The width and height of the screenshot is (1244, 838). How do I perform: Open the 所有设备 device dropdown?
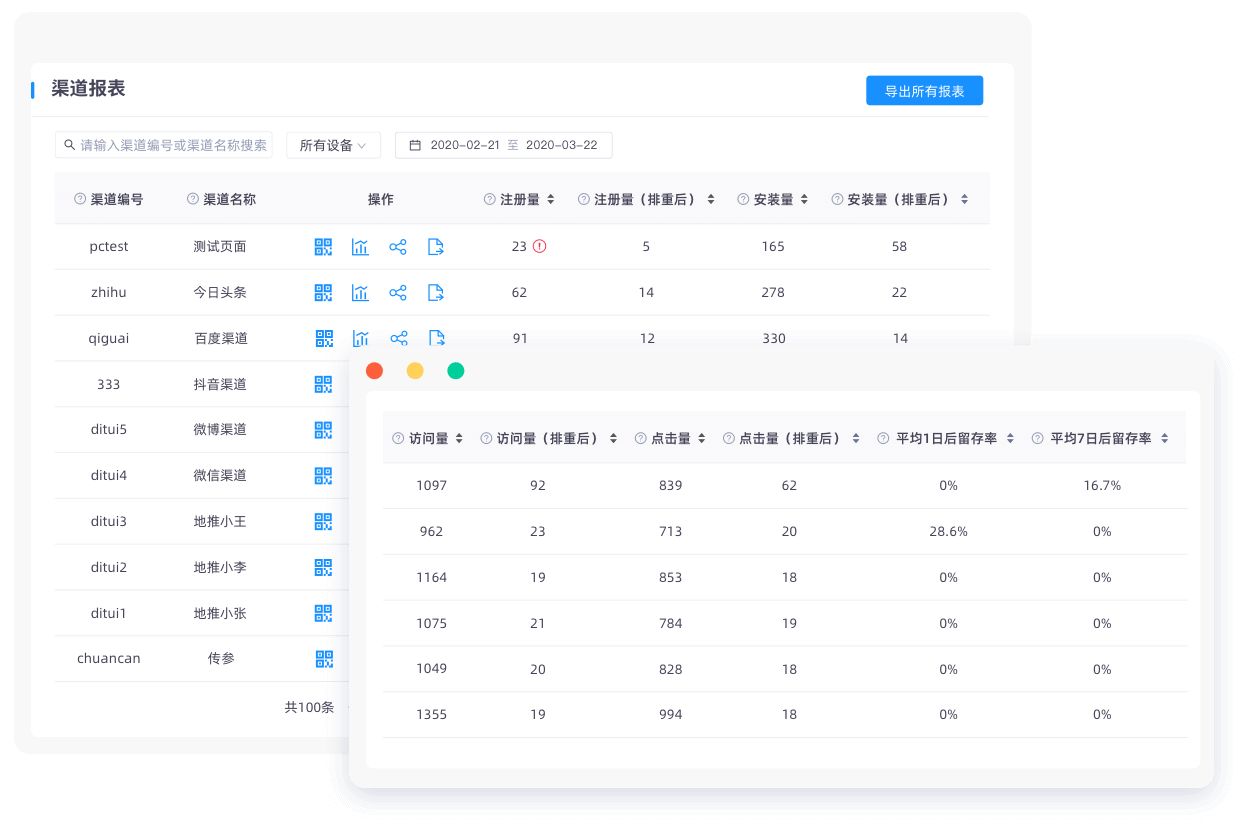(x=333, y=145)
